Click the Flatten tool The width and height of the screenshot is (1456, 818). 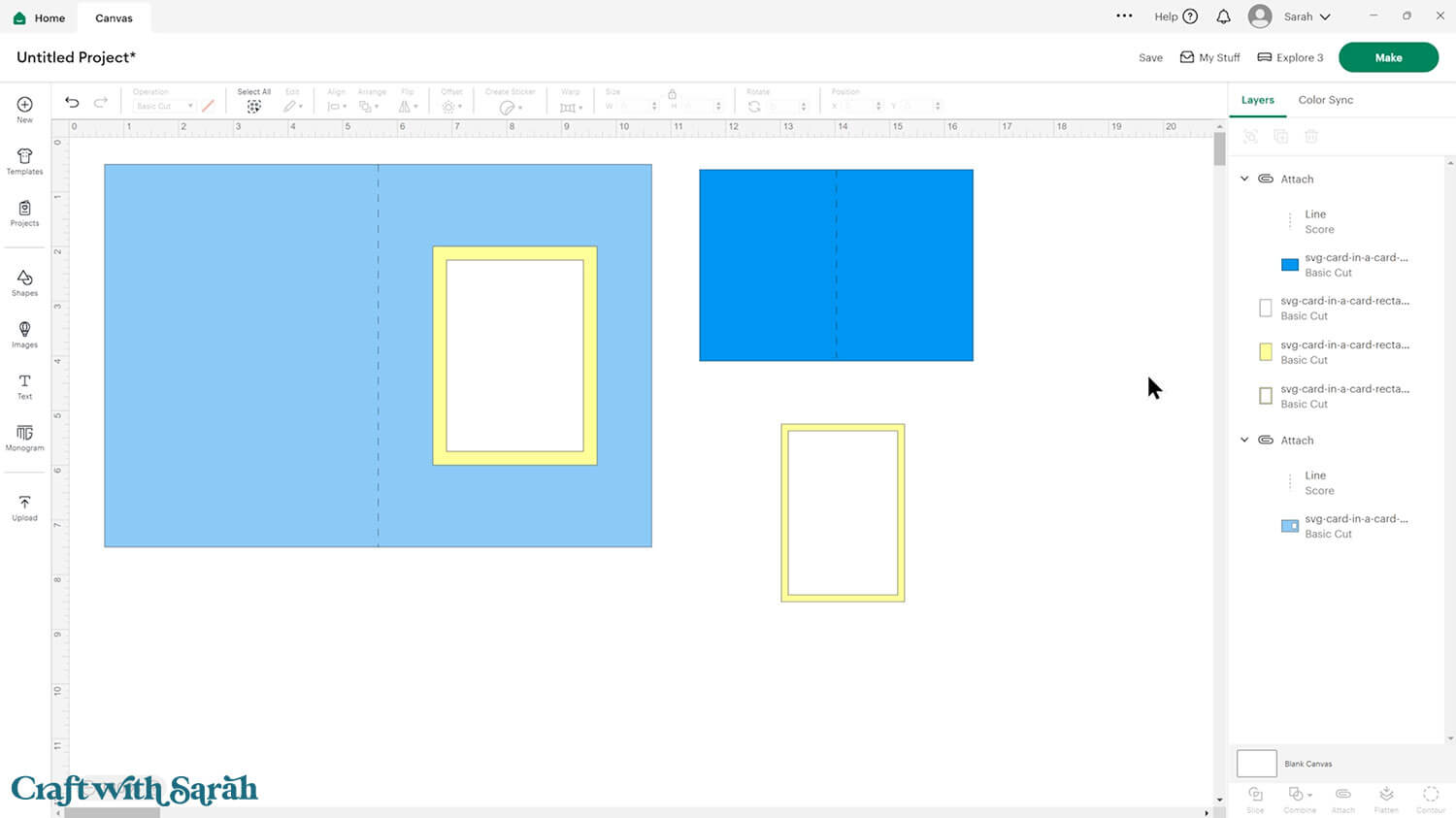[1386, 799]
